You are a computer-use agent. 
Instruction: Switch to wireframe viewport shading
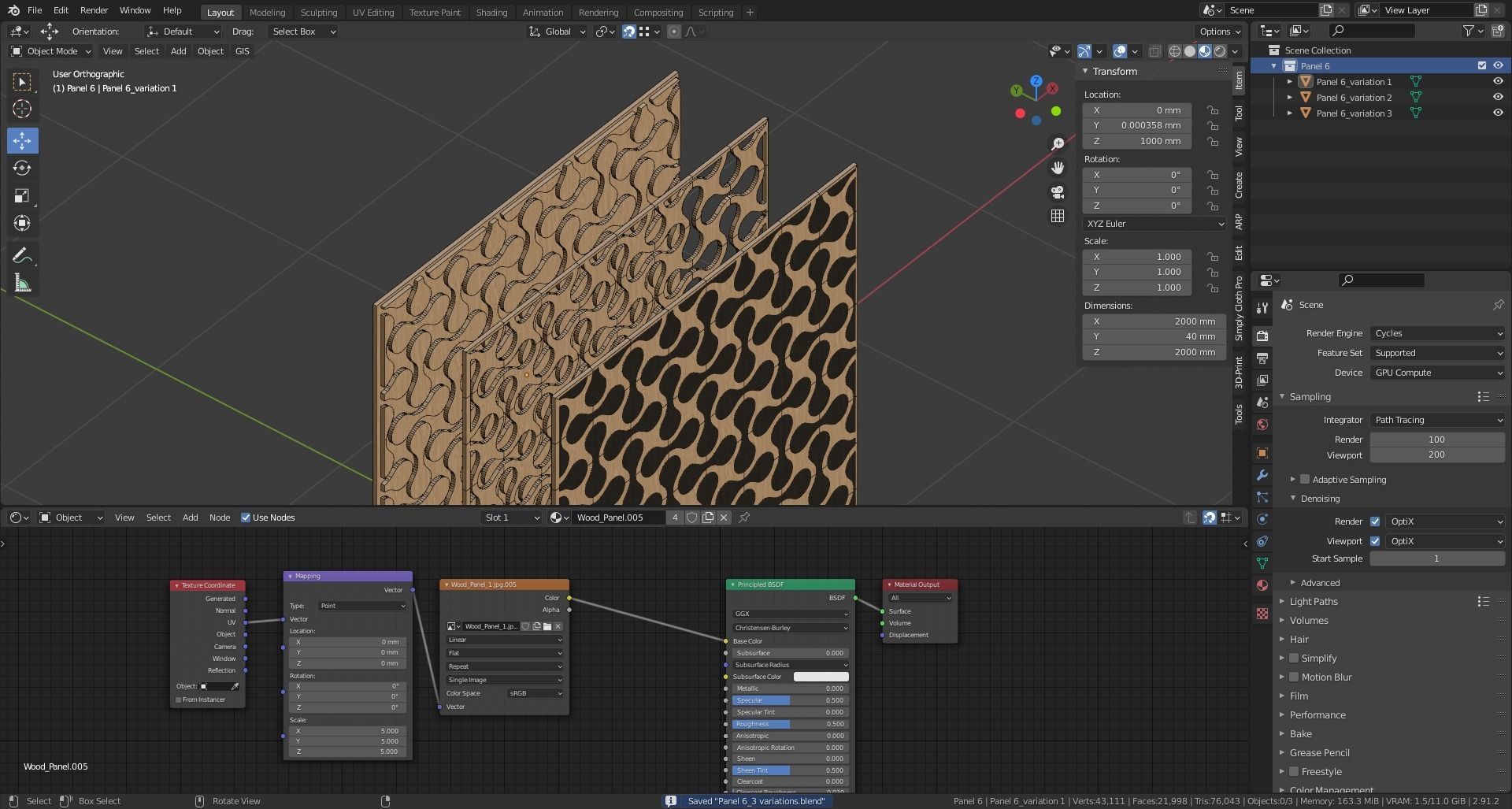click(1175, 51)
